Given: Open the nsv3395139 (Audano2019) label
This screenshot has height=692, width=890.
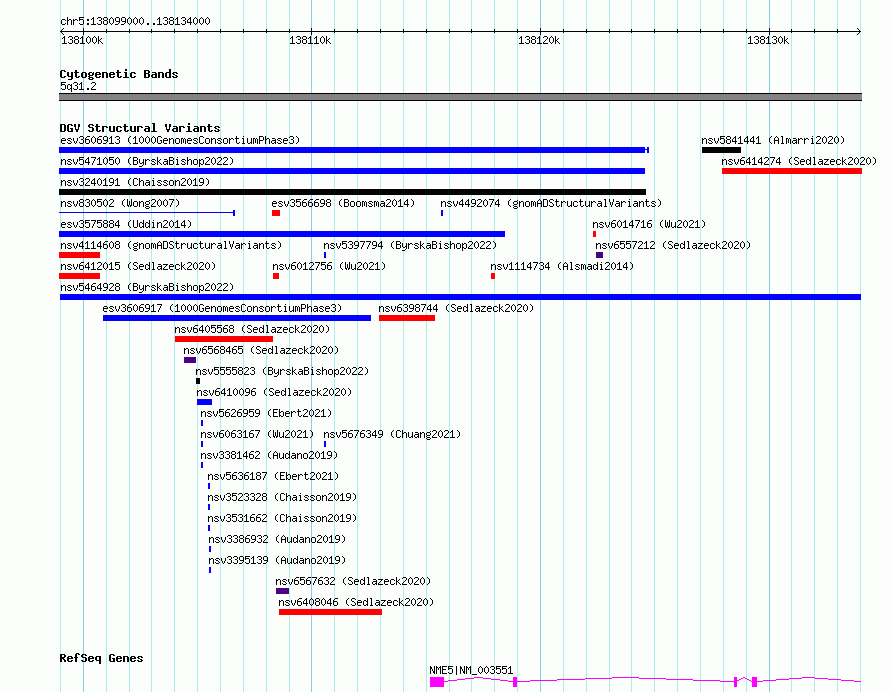Looking at the screenshot, I should 277,560.
